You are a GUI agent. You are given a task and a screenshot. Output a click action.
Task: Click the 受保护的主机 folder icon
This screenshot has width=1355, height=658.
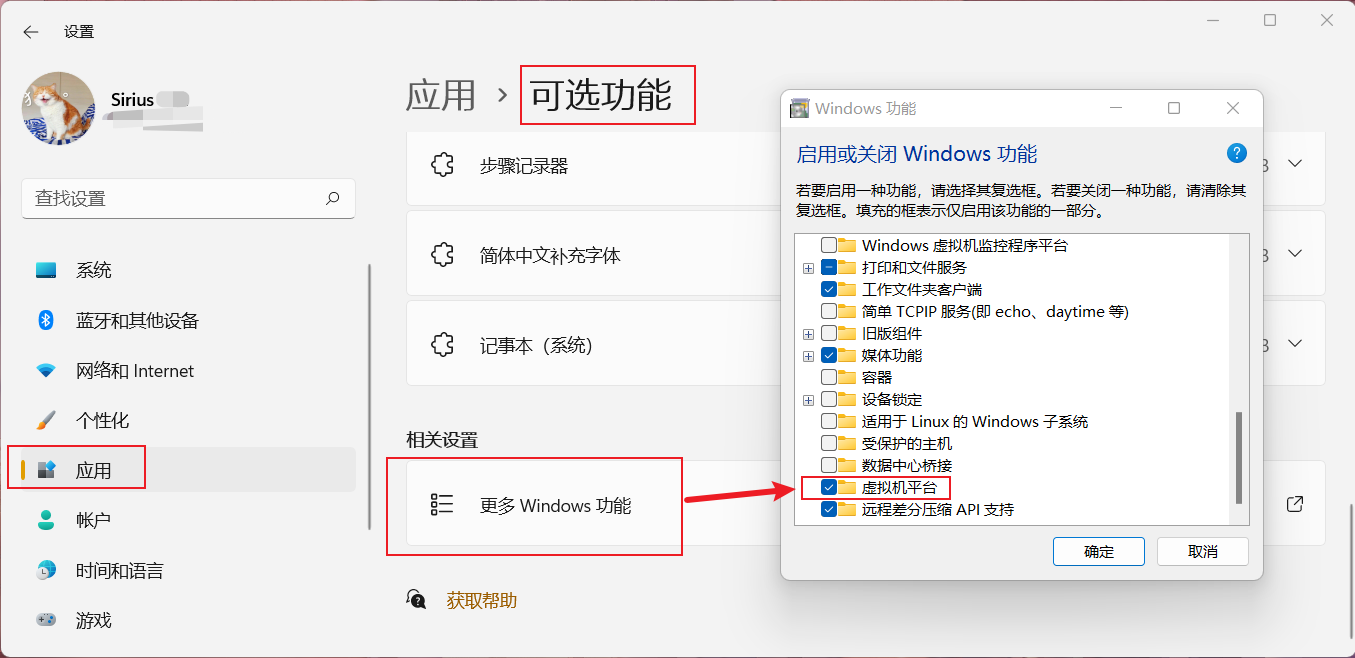point(848,443)
